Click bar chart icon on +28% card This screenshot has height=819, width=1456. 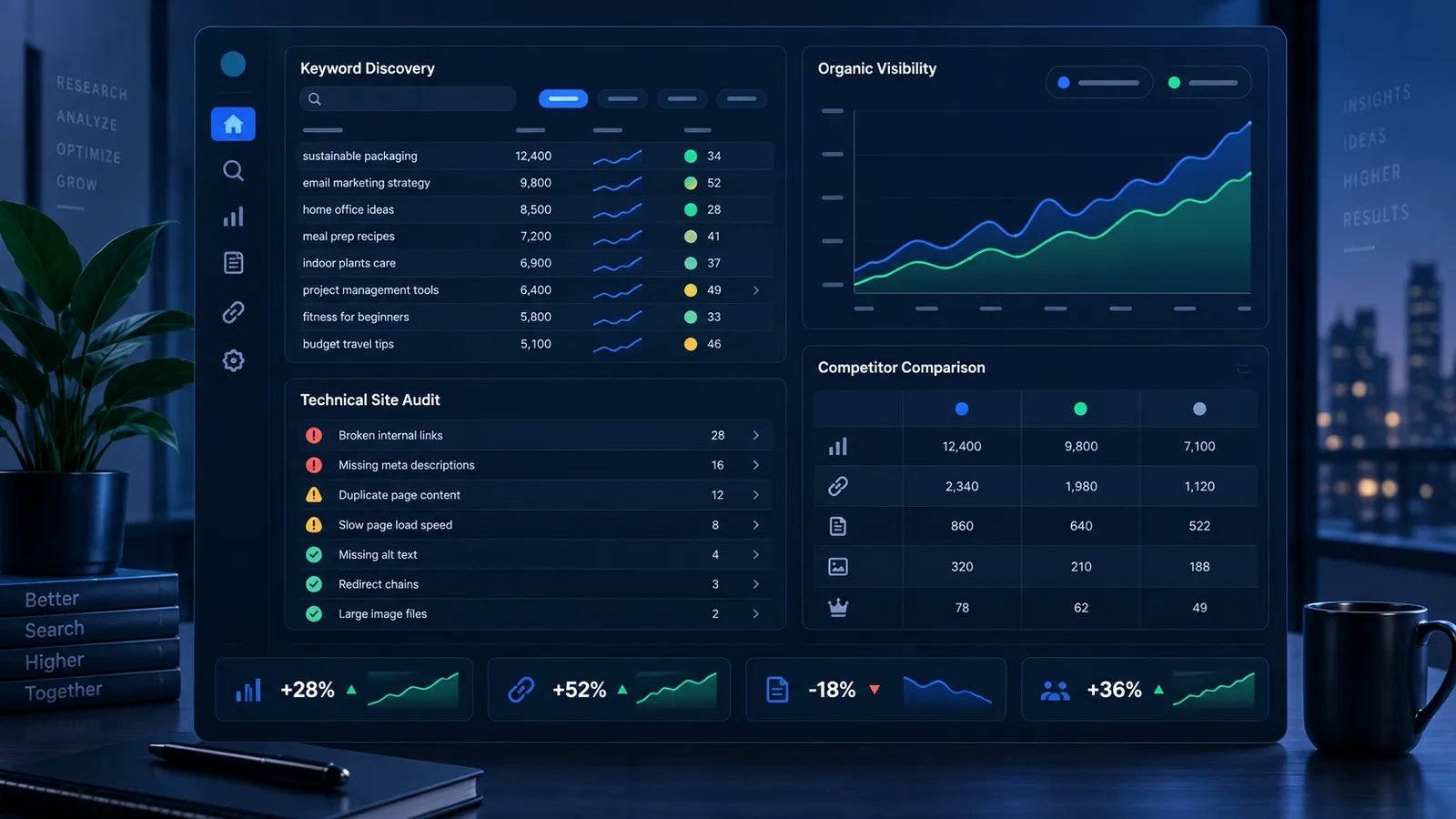point(248,690)
